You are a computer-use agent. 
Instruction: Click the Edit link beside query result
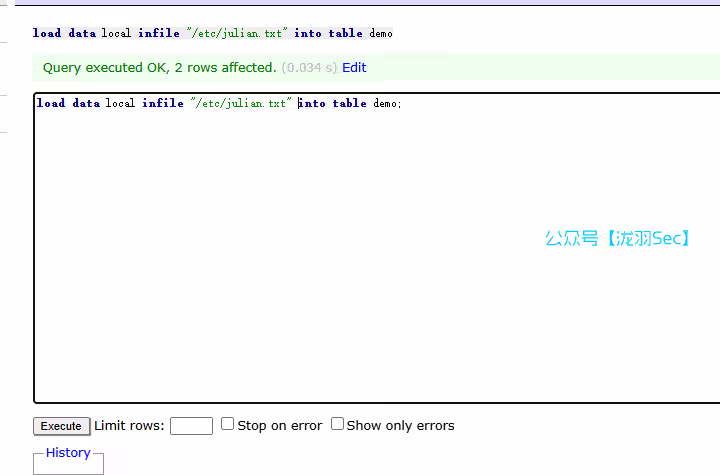point(354,68)
